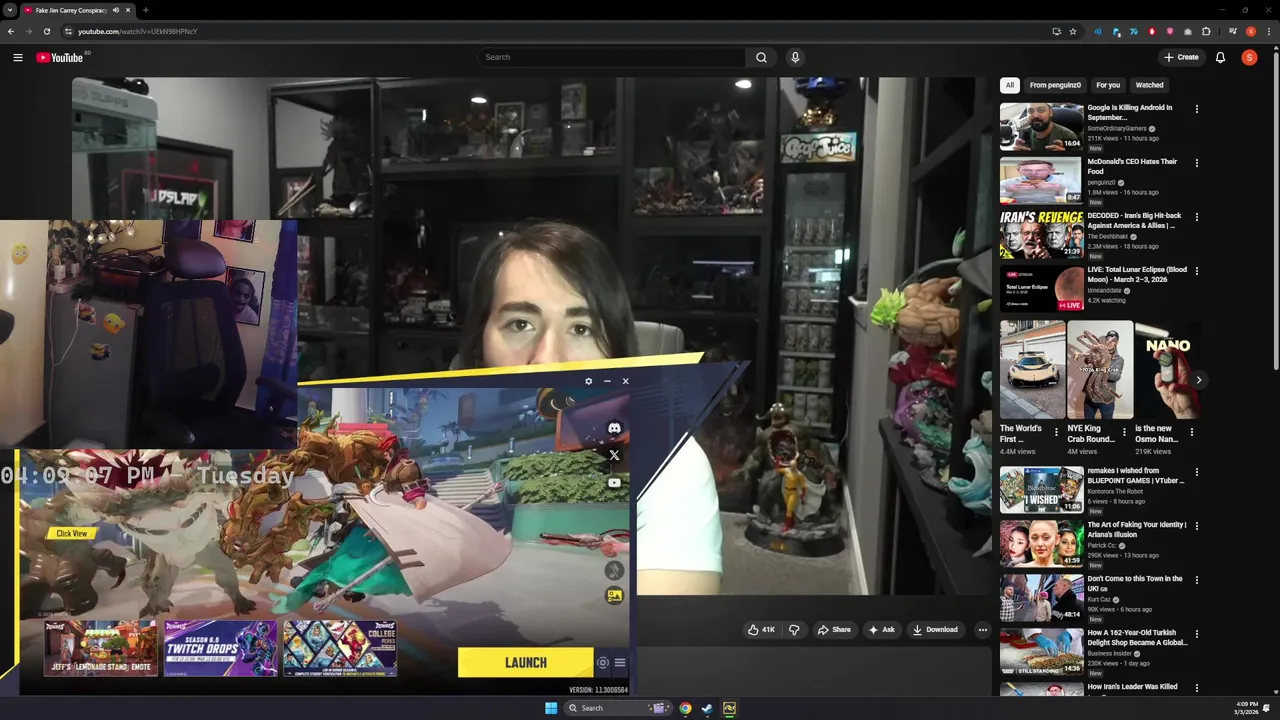
Task: Download the video via Download button
Action: [935, 630]
